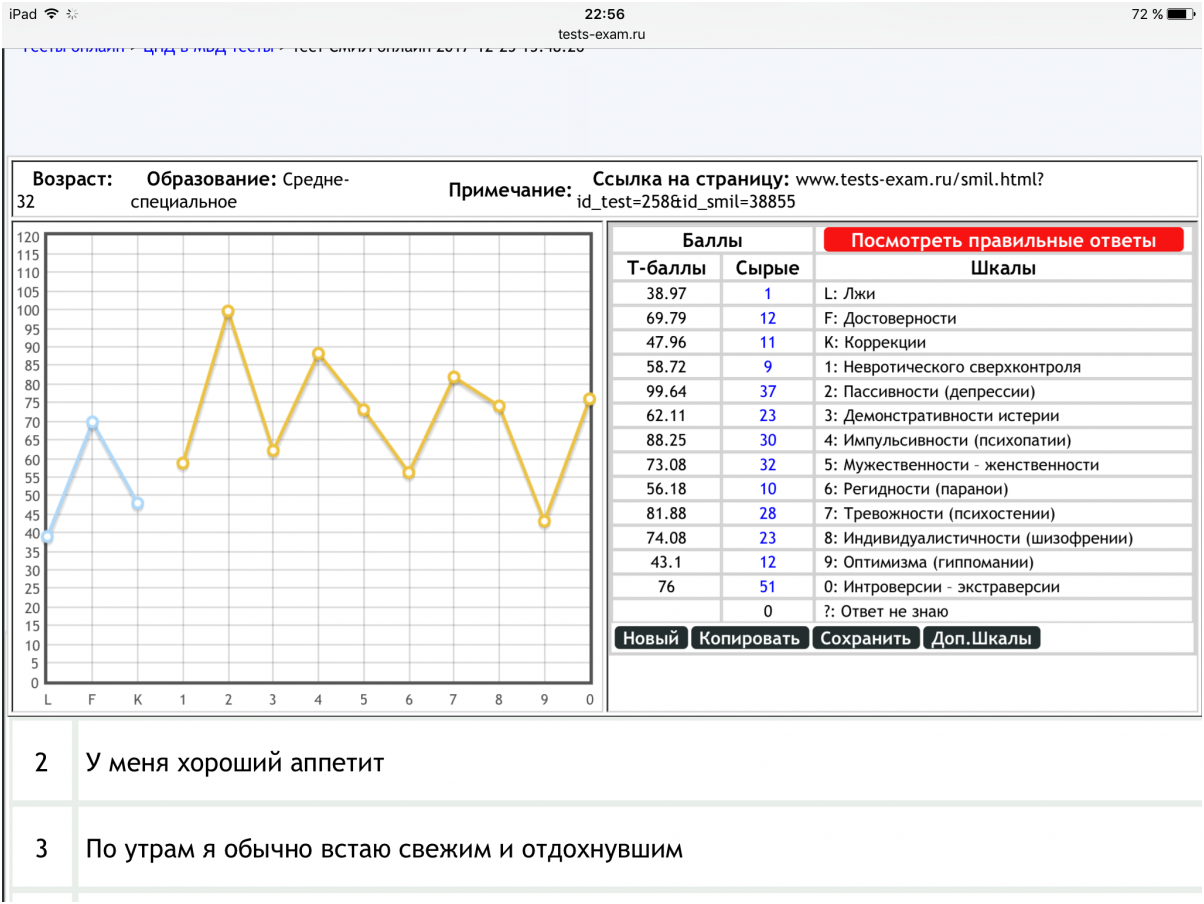The width and height of the screenshot is (1204, 904).
Task: Click the 'Сохранить' button
Action: click(866, 638)
